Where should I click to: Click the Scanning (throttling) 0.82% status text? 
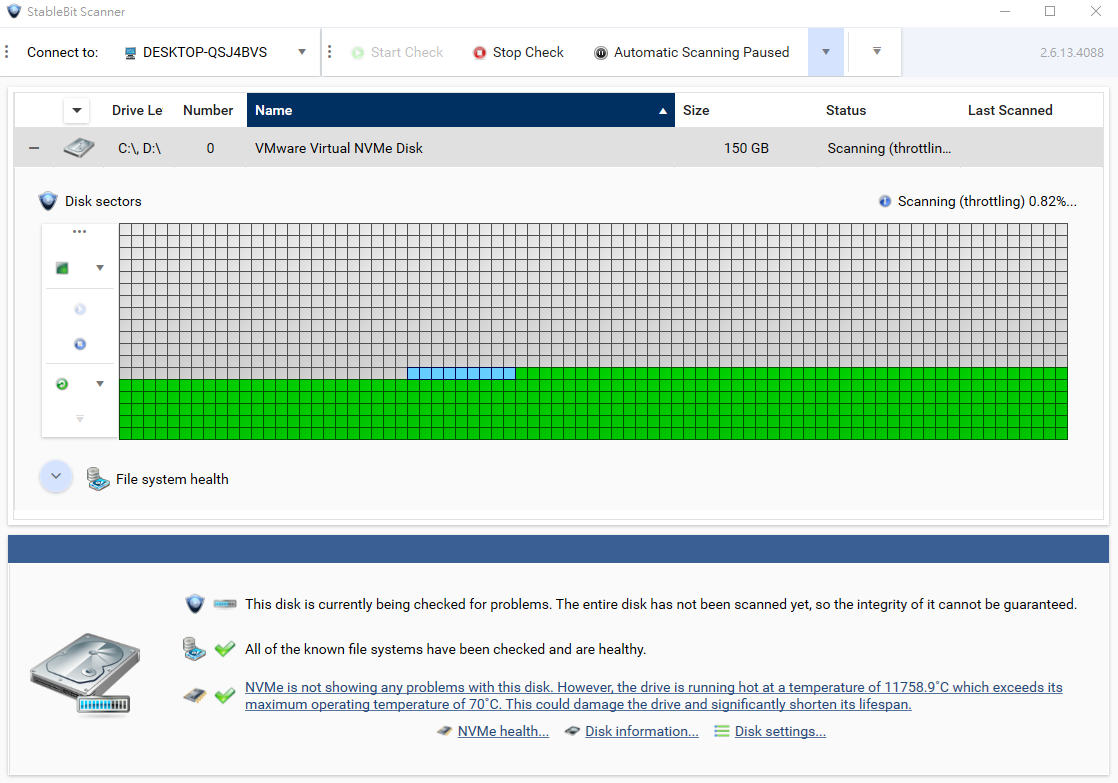(987, 201)
